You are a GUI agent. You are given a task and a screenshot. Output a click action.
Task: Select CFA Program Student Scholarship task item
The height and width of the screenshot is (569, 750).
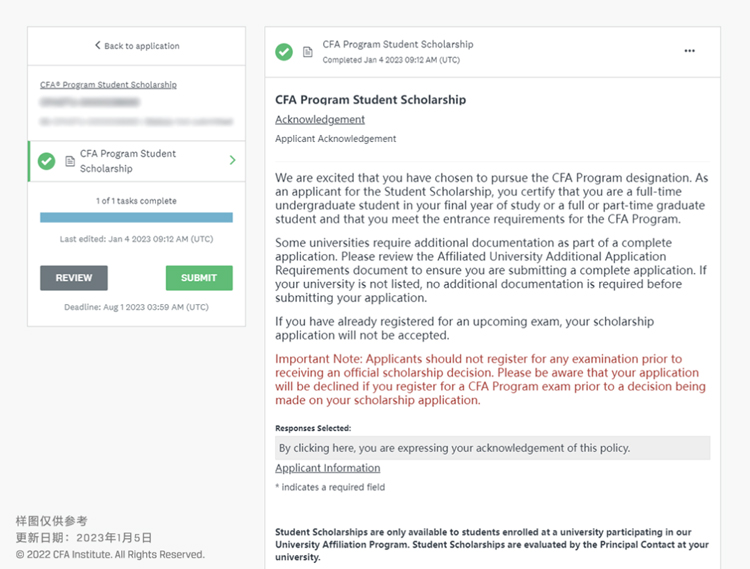(x=128, y=161)
